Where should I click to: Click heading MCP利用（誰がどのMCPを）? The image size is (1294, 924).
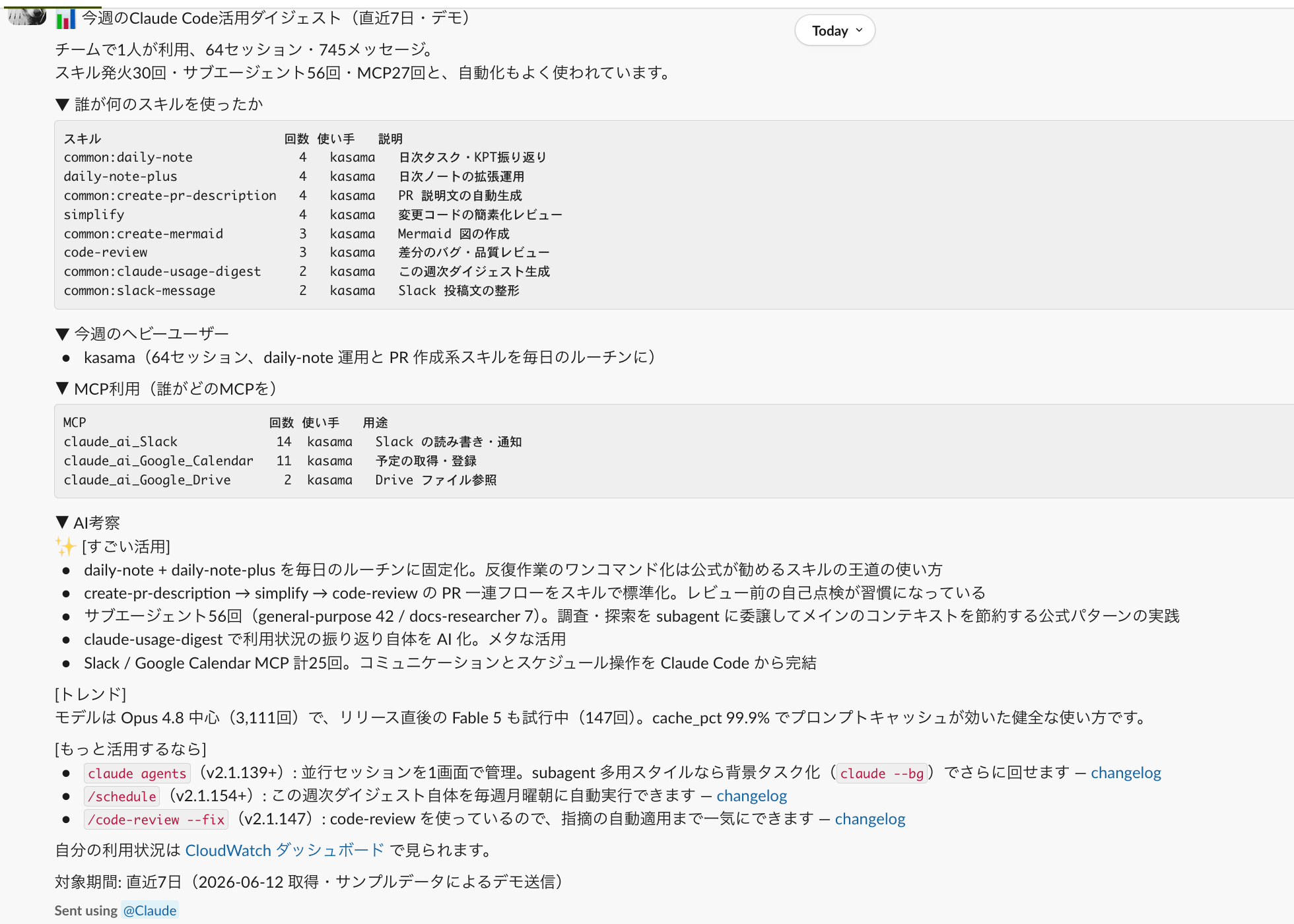(x=176, y=389)
